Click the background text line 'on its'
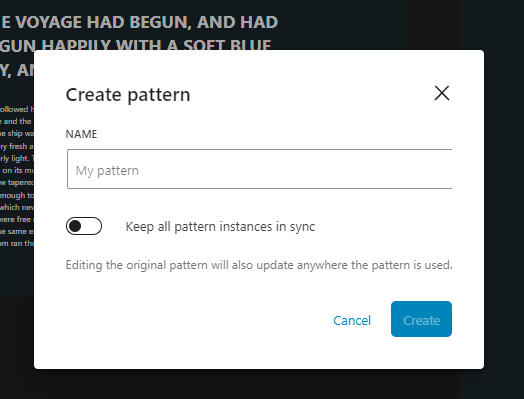This screenshot has height=399, width=524. tap(13, 170)
